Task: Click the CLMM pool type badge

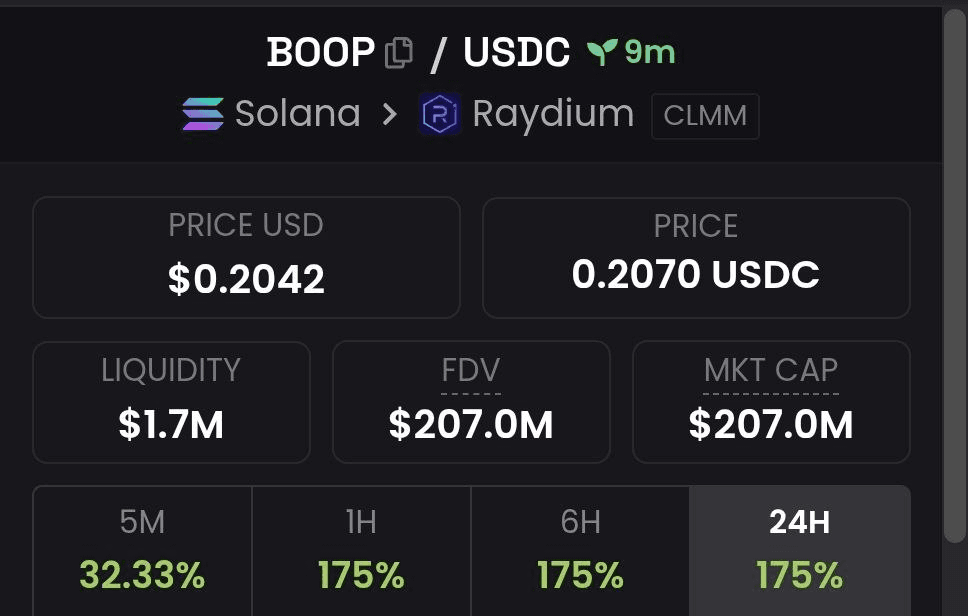Action: [705, 116]
